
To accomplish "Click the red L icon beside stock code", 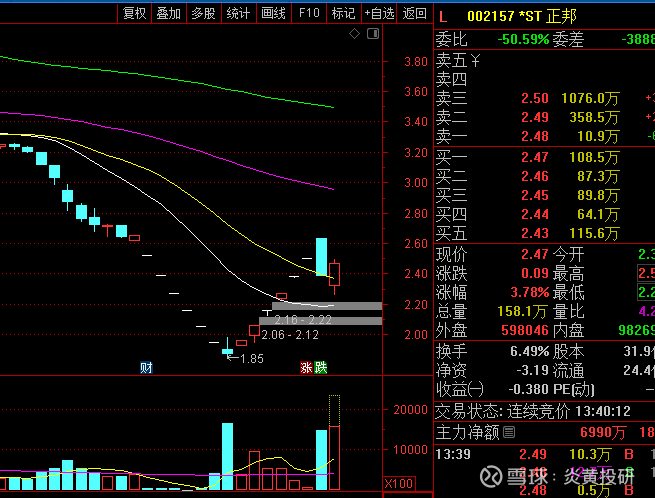I will 443,16.
